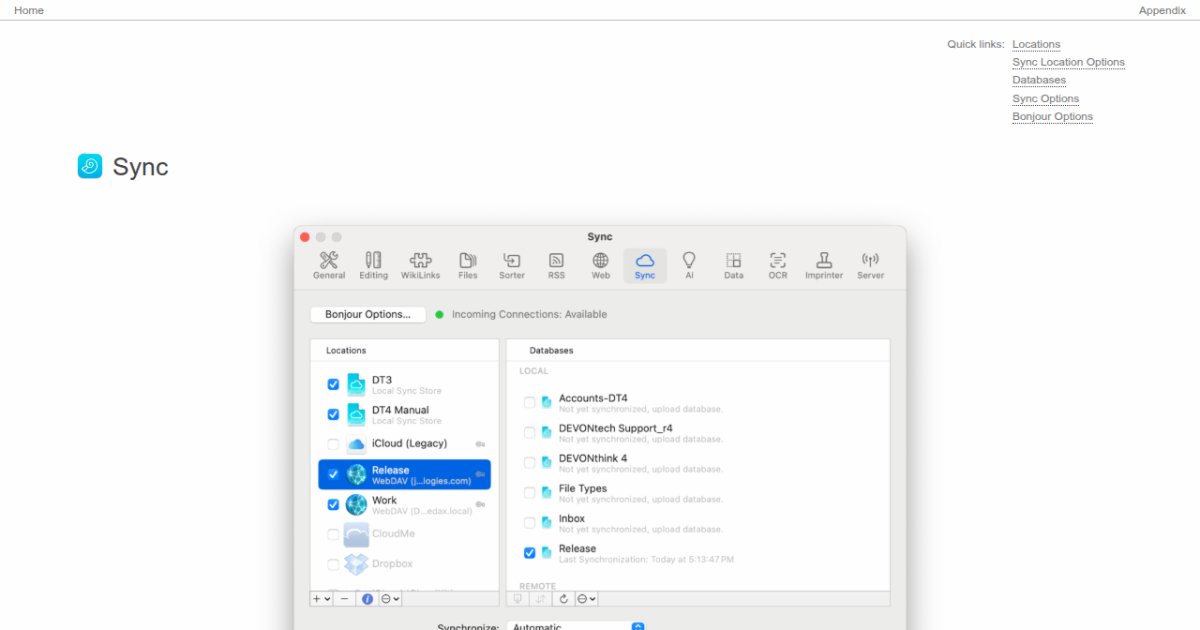
Task: Open the add location dropdown
Action: (319, 598)
